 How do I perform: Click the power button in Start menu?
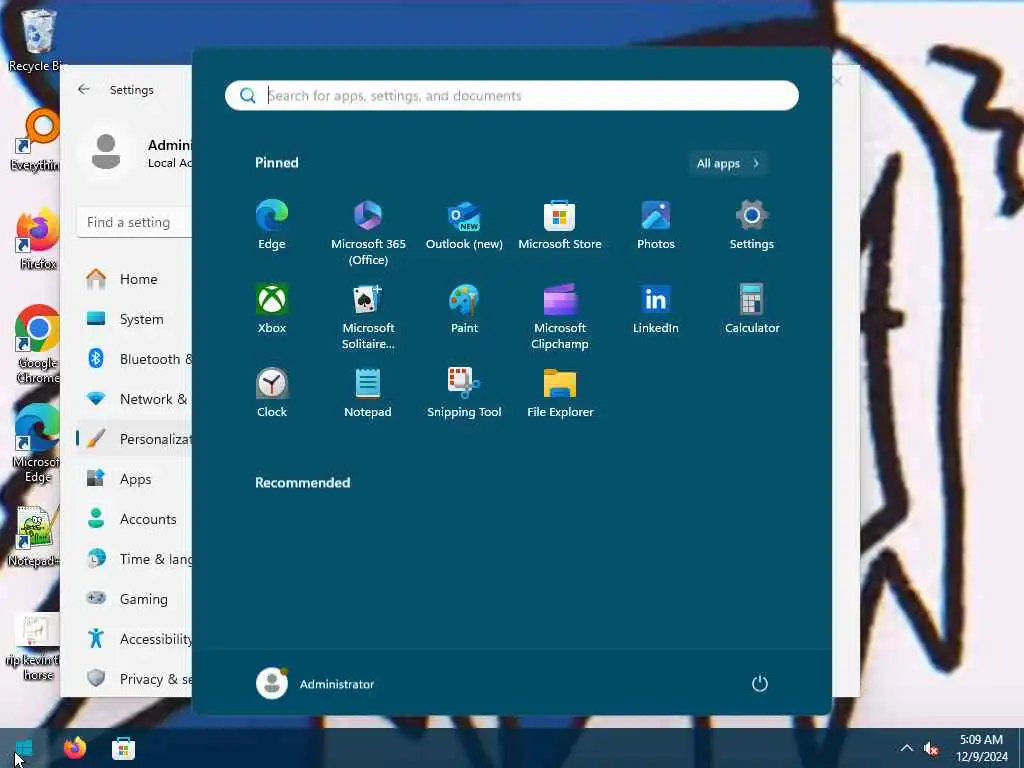coord(760,684)
